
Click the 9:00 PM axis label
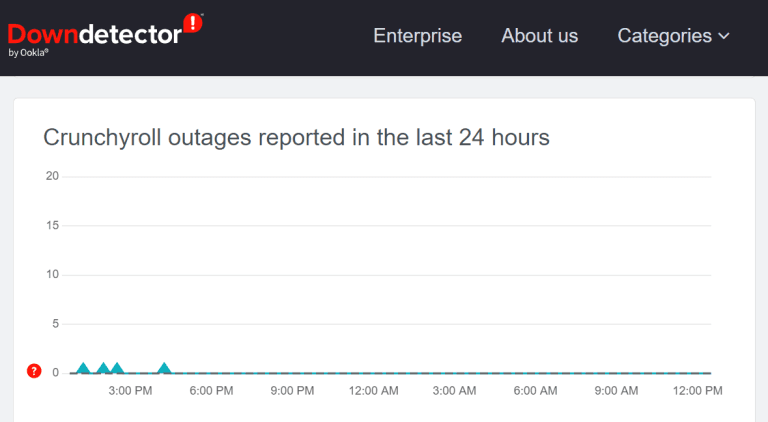[x=292, y=391]
